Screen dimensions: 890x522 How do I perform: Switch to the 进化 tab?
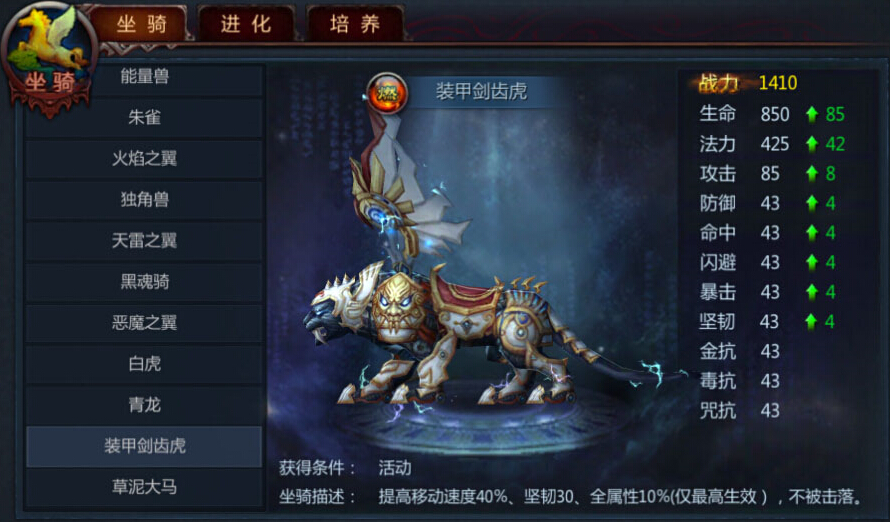[x=246, y=24]
